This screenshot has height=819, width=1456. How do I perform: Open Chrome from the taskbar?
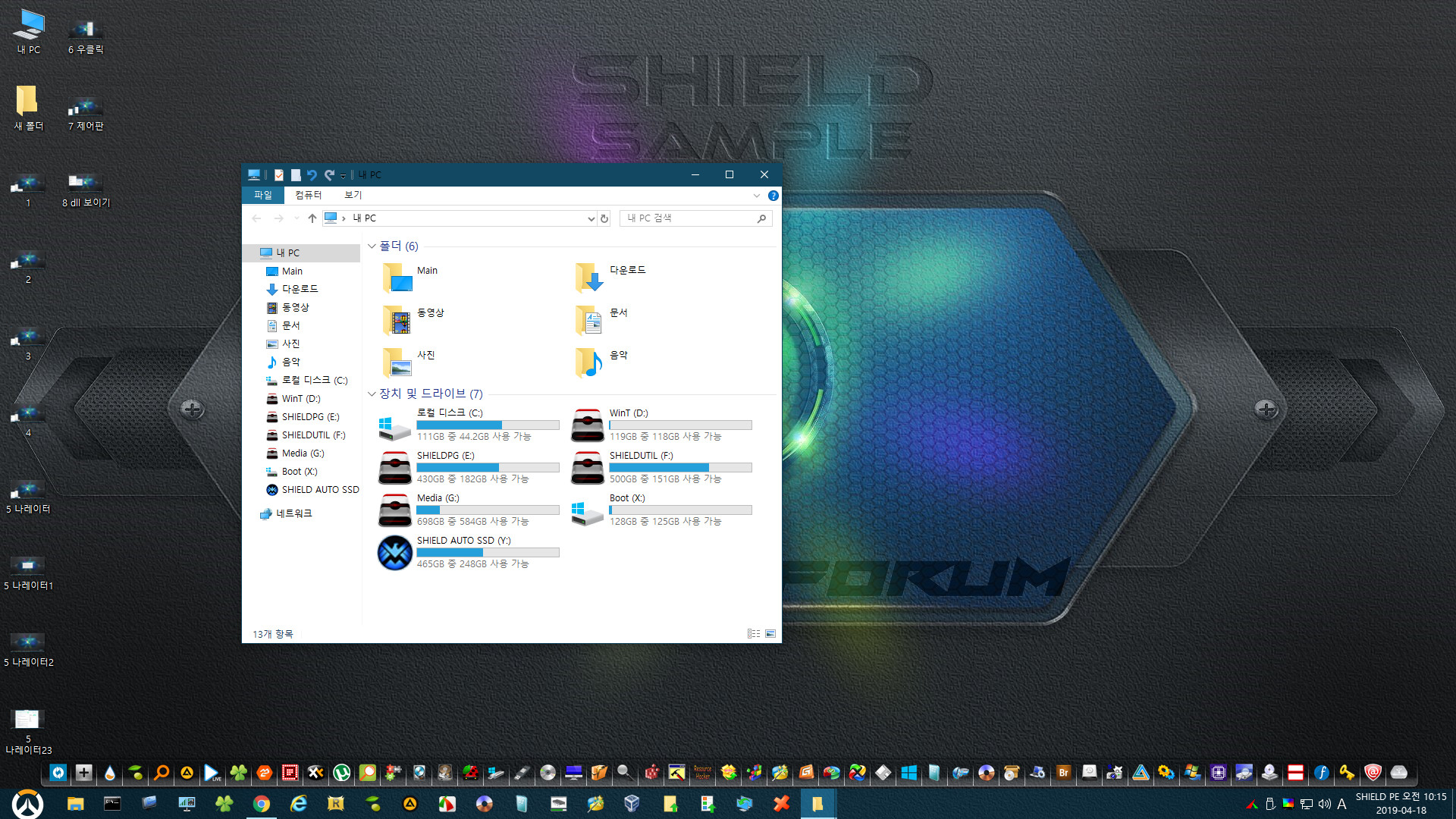point(261,804)
